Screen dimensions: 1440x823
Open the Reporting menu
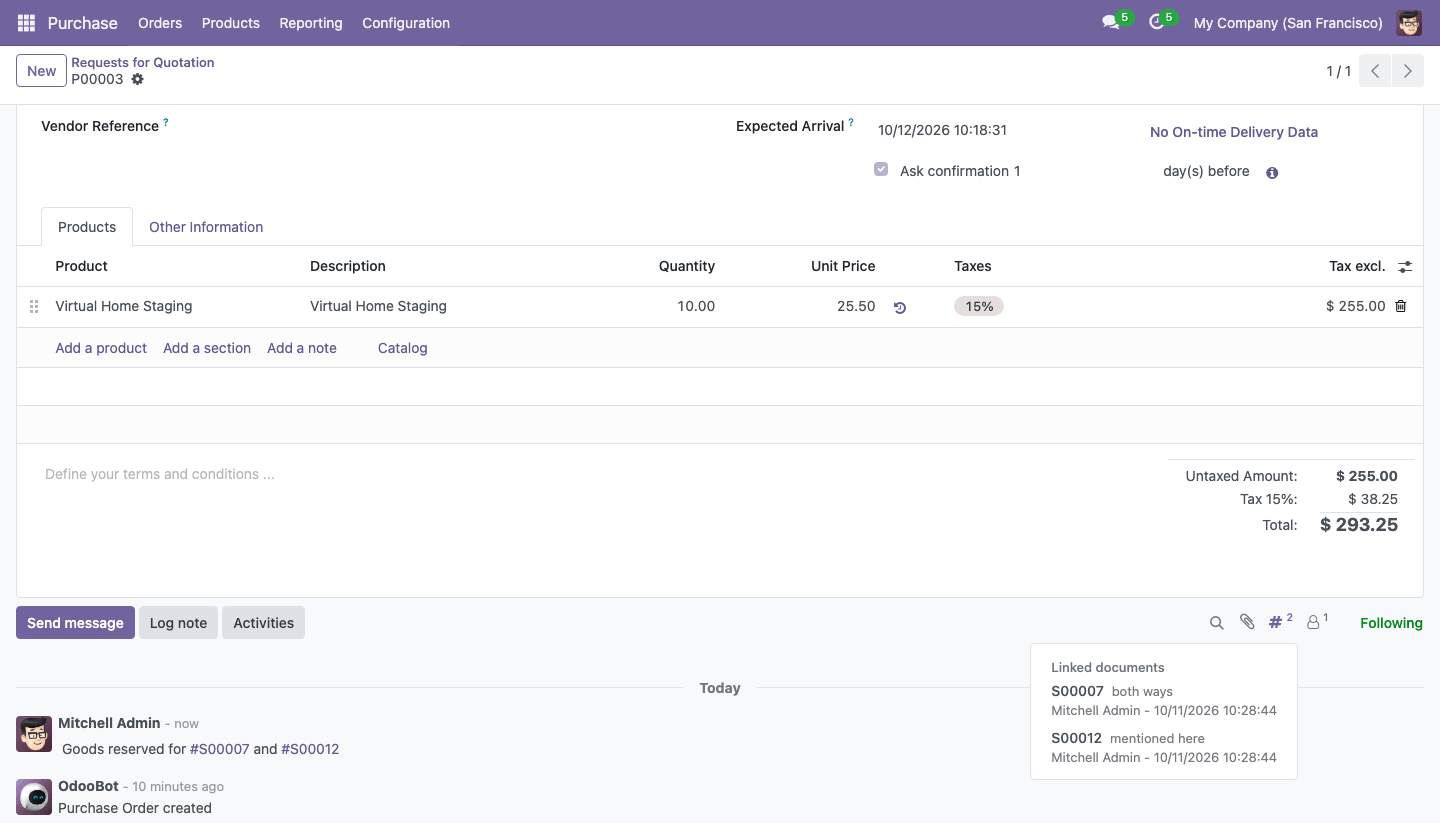(311, 23)
